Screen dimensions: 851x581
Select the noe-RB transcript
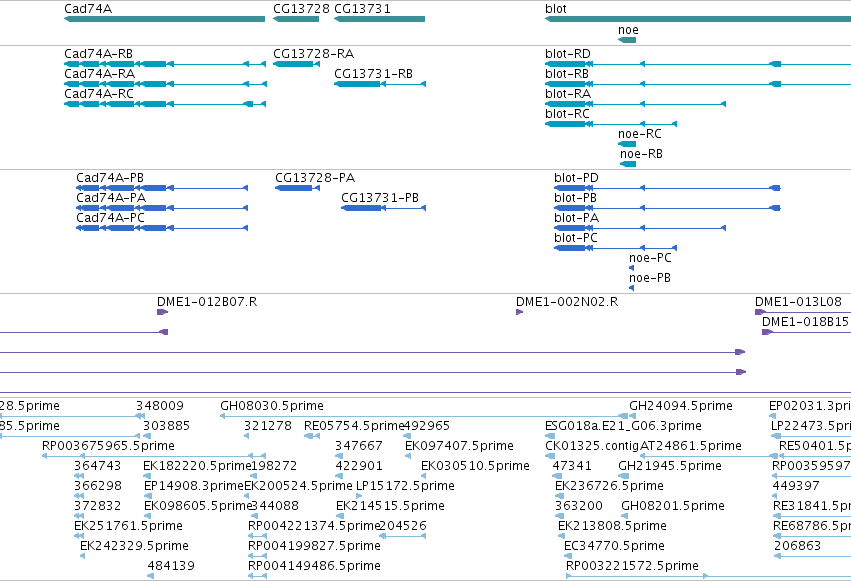pyautogui.click(x=628, y=164)
